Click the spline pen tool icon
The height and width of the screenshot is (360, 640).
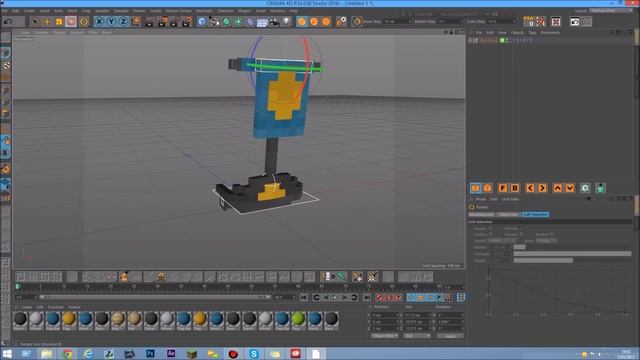pyautogui.click(x=214, y=22)
